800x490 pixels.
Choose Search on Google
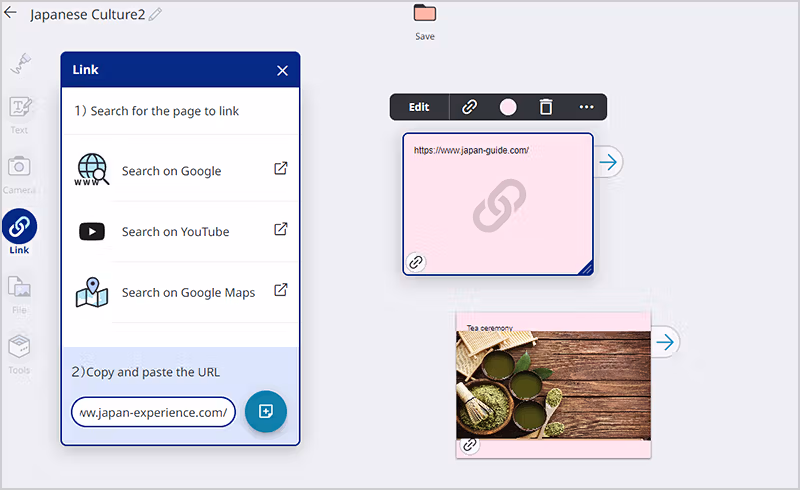point(171,171)
